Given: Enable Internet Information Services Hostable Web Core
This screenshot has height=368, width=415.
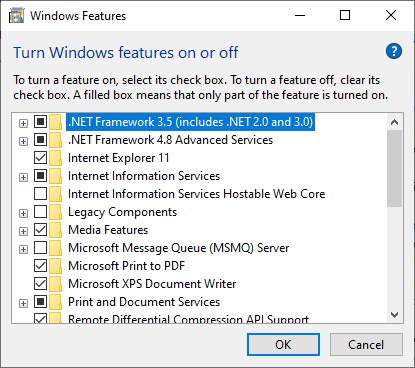Looking at the screenshot, I should pyautogui.click(x=40, y=194).
